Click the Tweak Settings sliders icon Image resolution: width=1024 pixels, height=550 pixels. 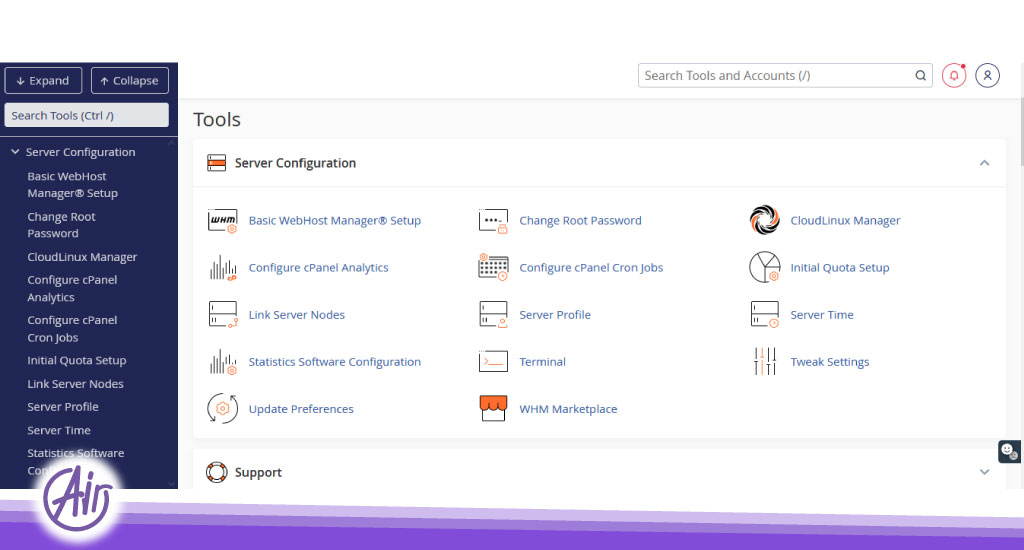(x=765, y=361)
